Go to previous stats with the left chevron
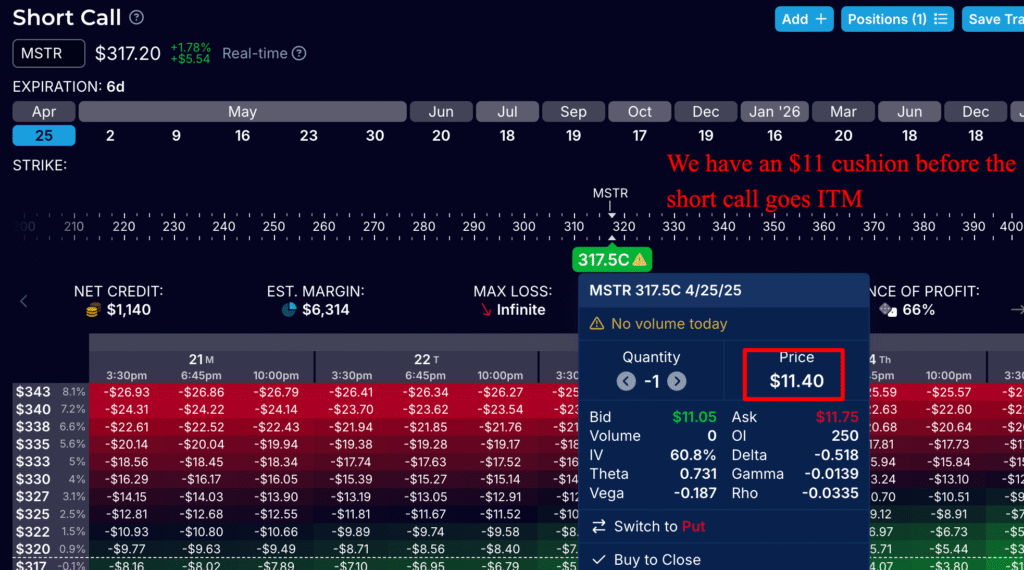This screenshot has width=1024, height=570. 24,301
